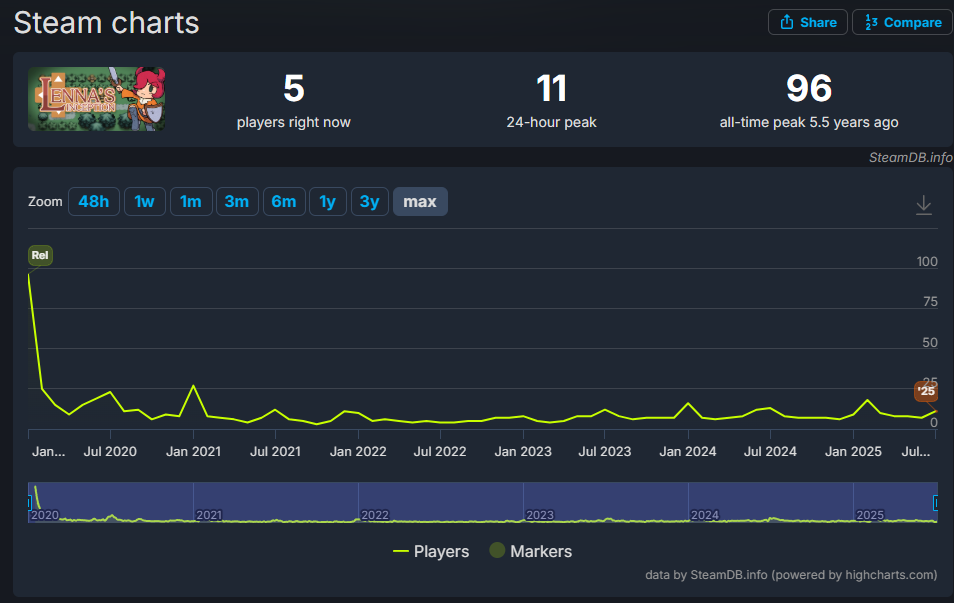954x603 pixels.
Task: Click the Rel release marker
Action: pos(40,255)
